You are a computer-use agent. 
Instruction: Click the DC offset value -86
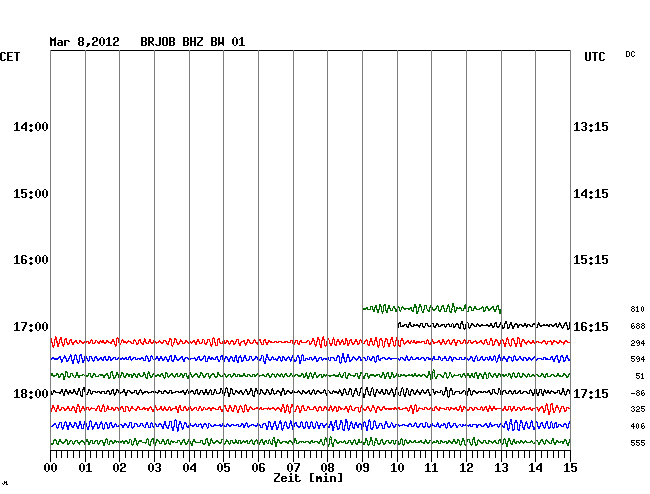point(638,393)
